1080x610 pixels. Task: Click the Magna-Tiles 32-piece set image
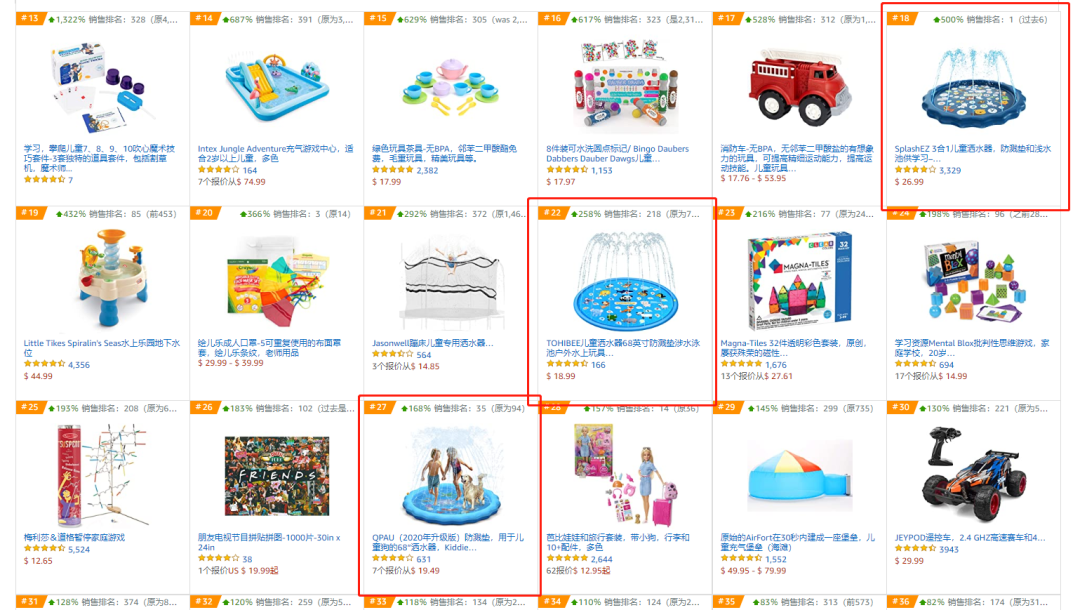[799, 282]
